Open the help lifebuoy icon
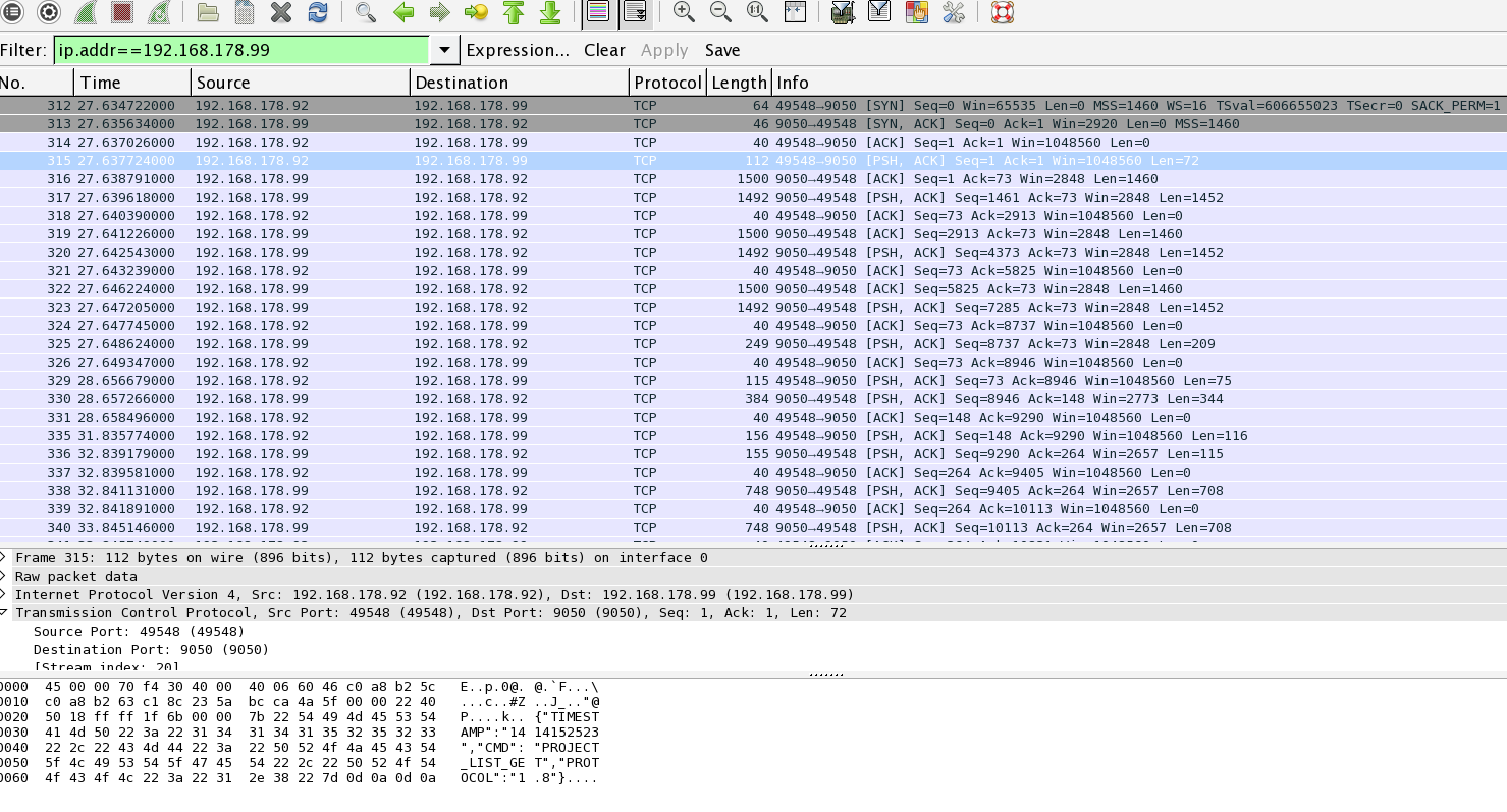The height and width of the screenshot is (812, 1507). pos(1002,12)
